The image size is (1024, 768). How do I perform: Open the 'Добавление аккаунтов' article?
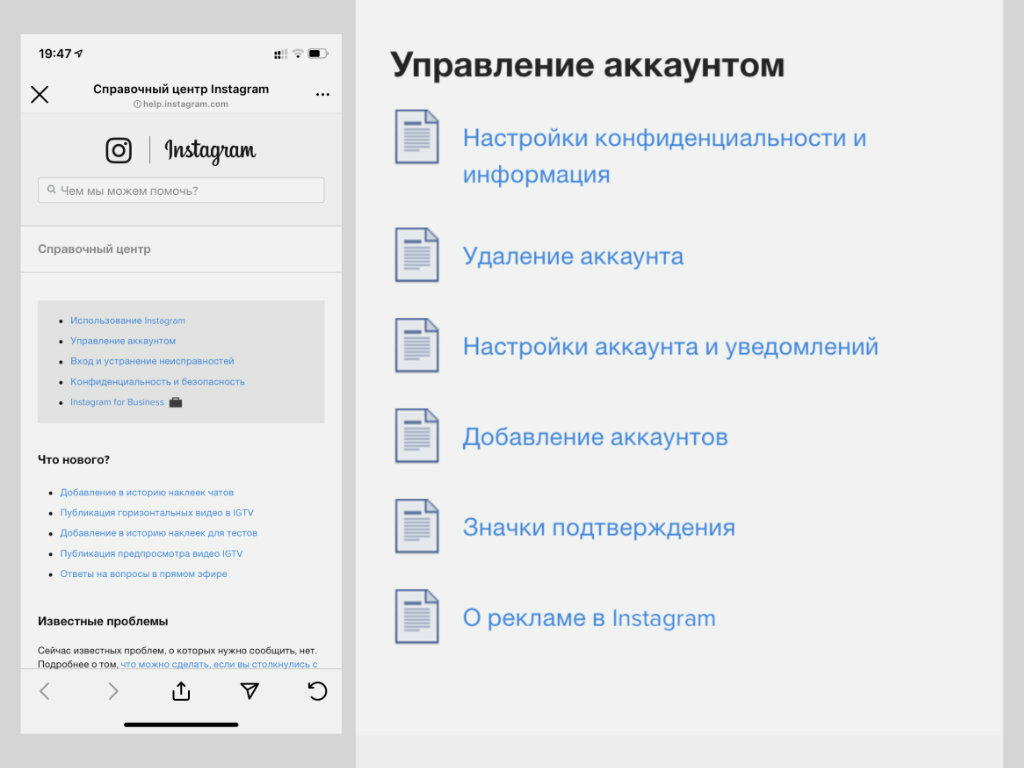[x=595, y=437]
